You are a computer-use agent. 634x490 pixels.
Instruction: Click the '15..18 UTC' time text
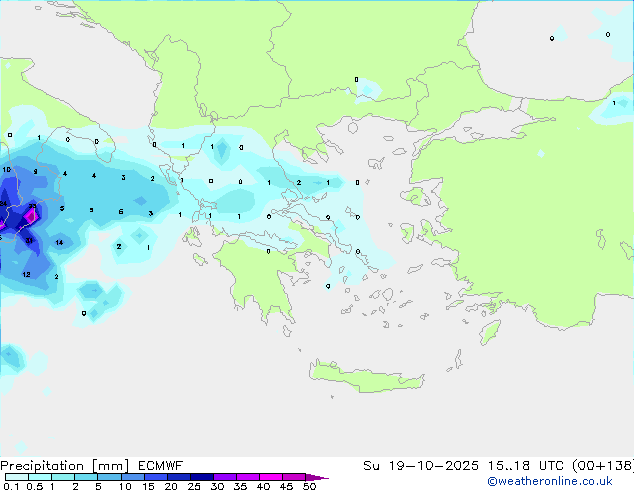tap(526, 466)
